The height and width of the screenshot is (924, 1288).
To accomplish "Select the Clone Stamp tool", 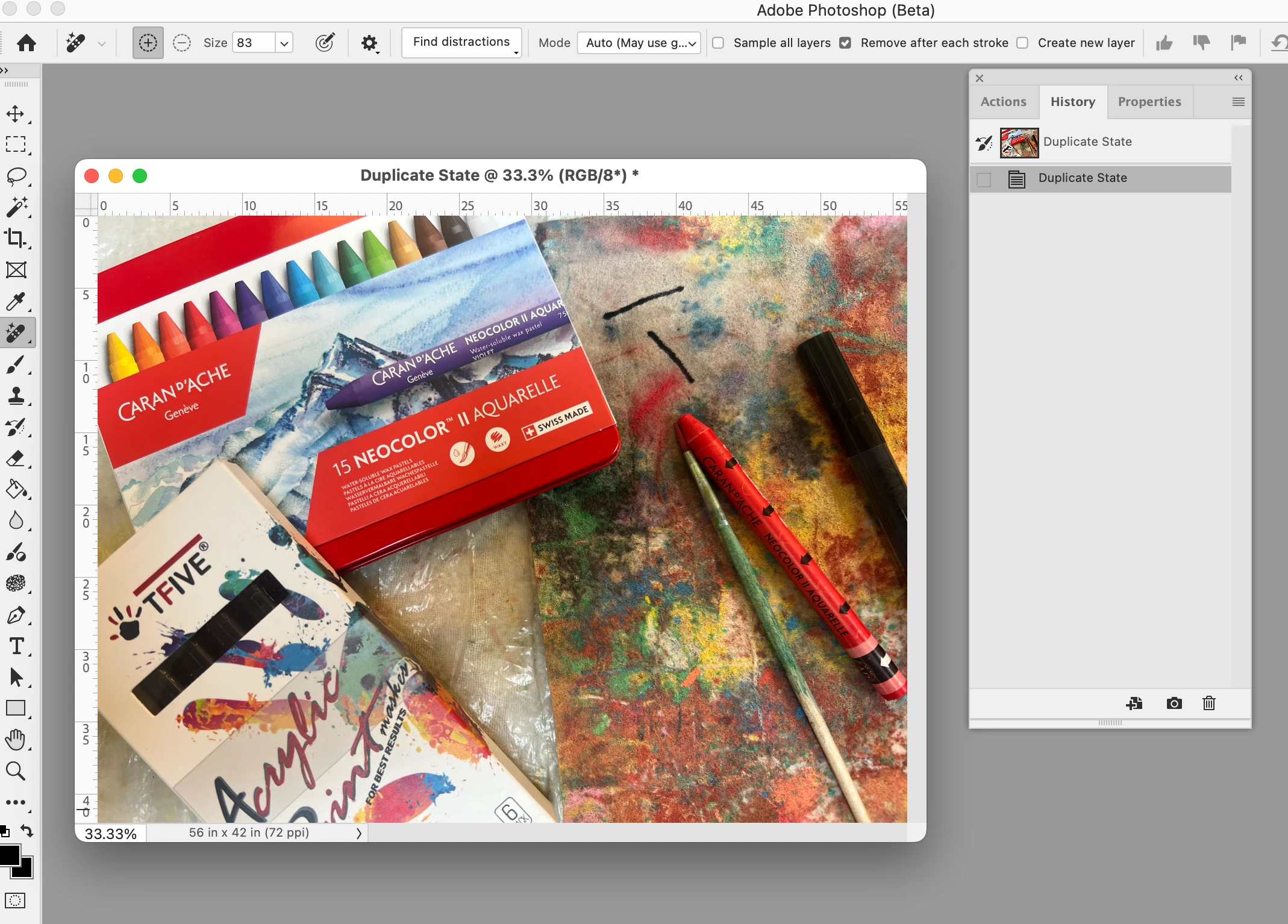I will [16, 396].
